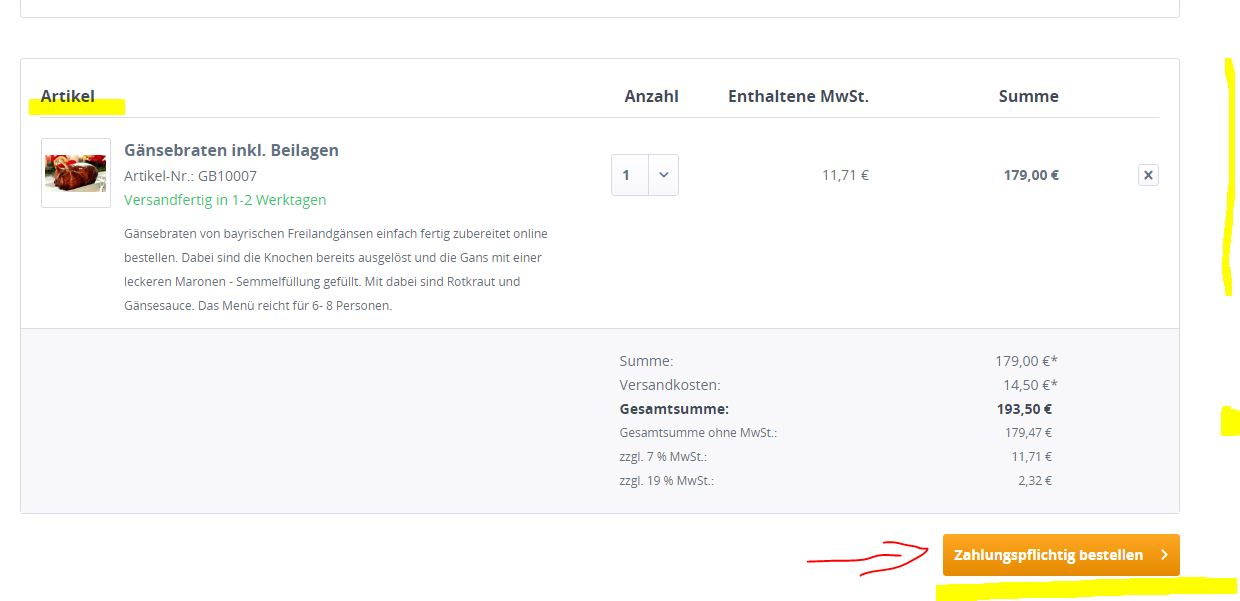
Task: Click the Versandfertig in 1-2 Werktagen notice
Action: tap(225, 200)
